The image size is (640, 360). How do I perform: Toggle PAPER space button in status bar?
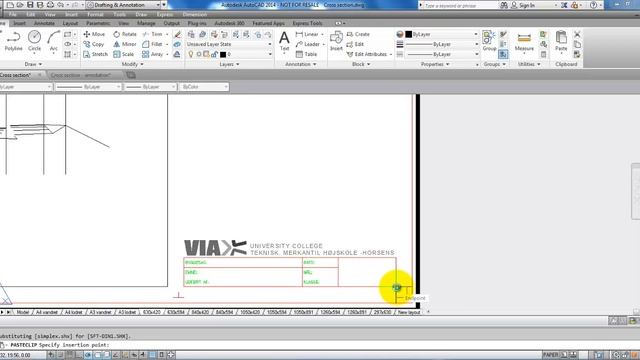coord(550,355)
